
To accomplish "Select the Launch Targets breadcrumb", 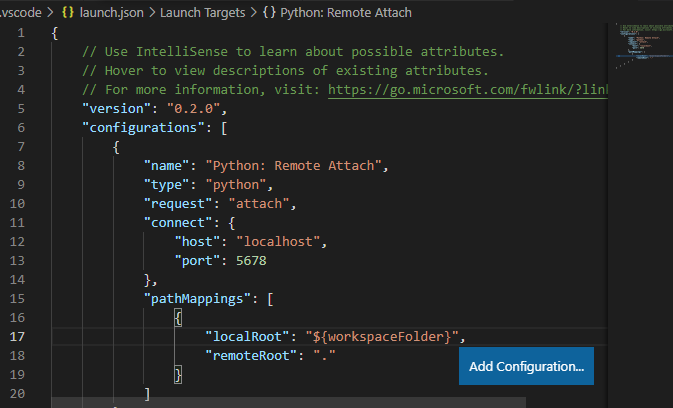I will 203,12.
